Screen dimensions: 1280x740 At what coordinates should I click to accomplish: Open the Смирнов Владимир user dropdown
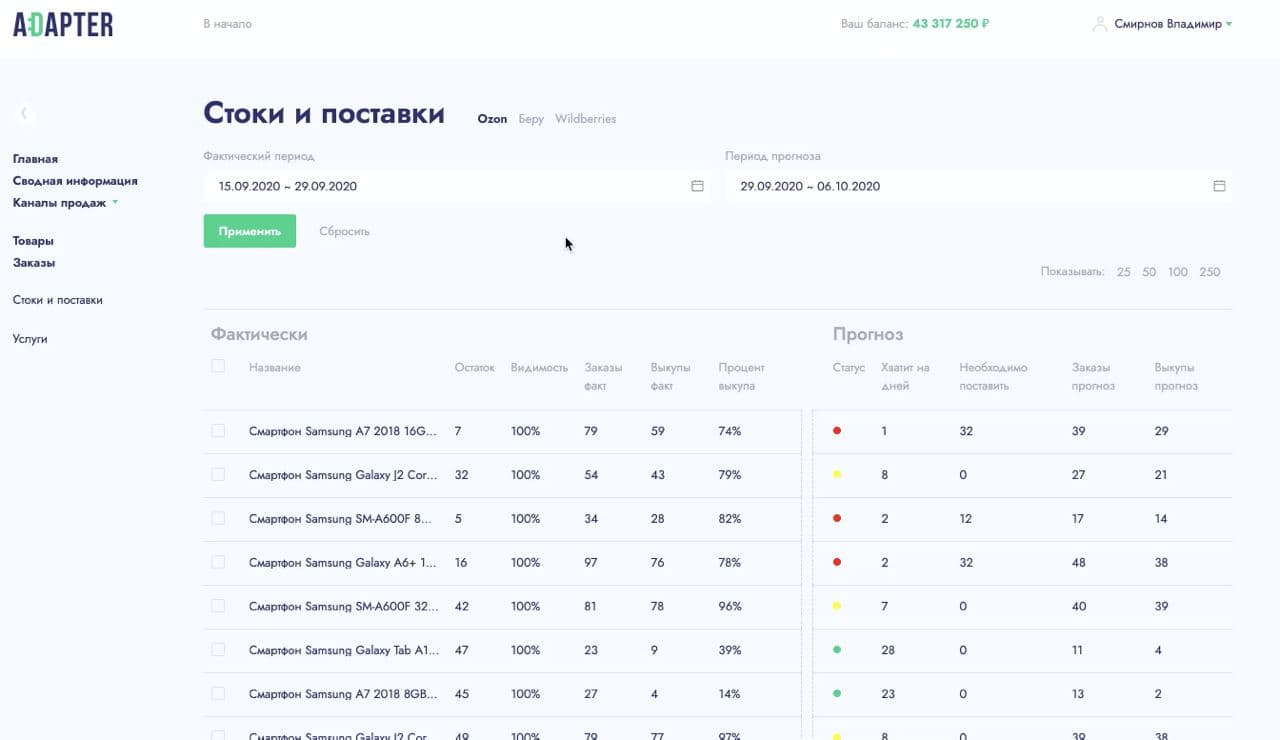1173,24
